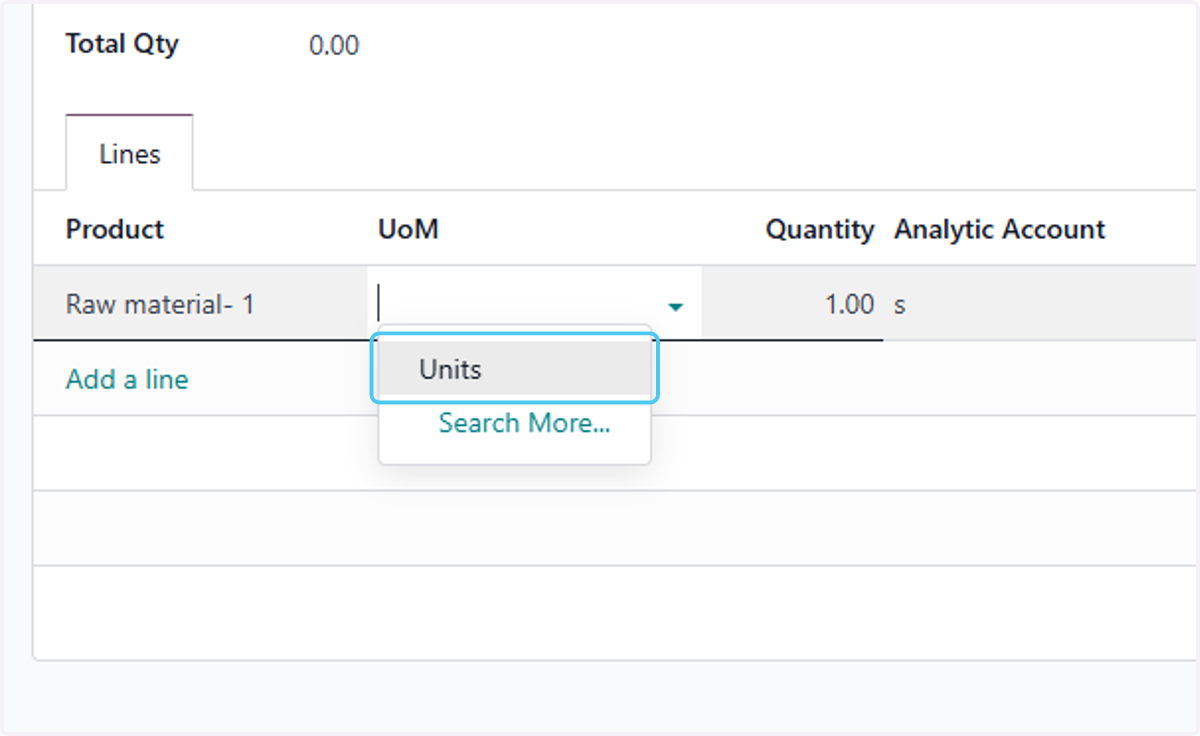Click the Total Qty label
Image resolution: width=1200 pixels, height=736 pixels.
coord(122,44)
